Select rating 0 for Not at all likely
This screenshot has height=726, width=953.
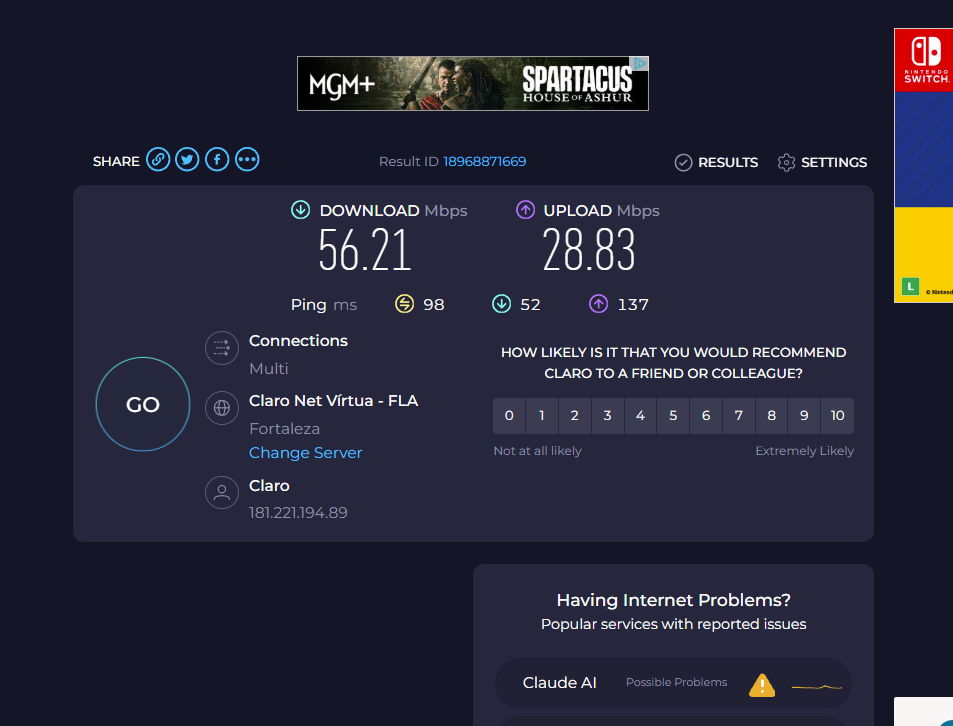[508, 415]
